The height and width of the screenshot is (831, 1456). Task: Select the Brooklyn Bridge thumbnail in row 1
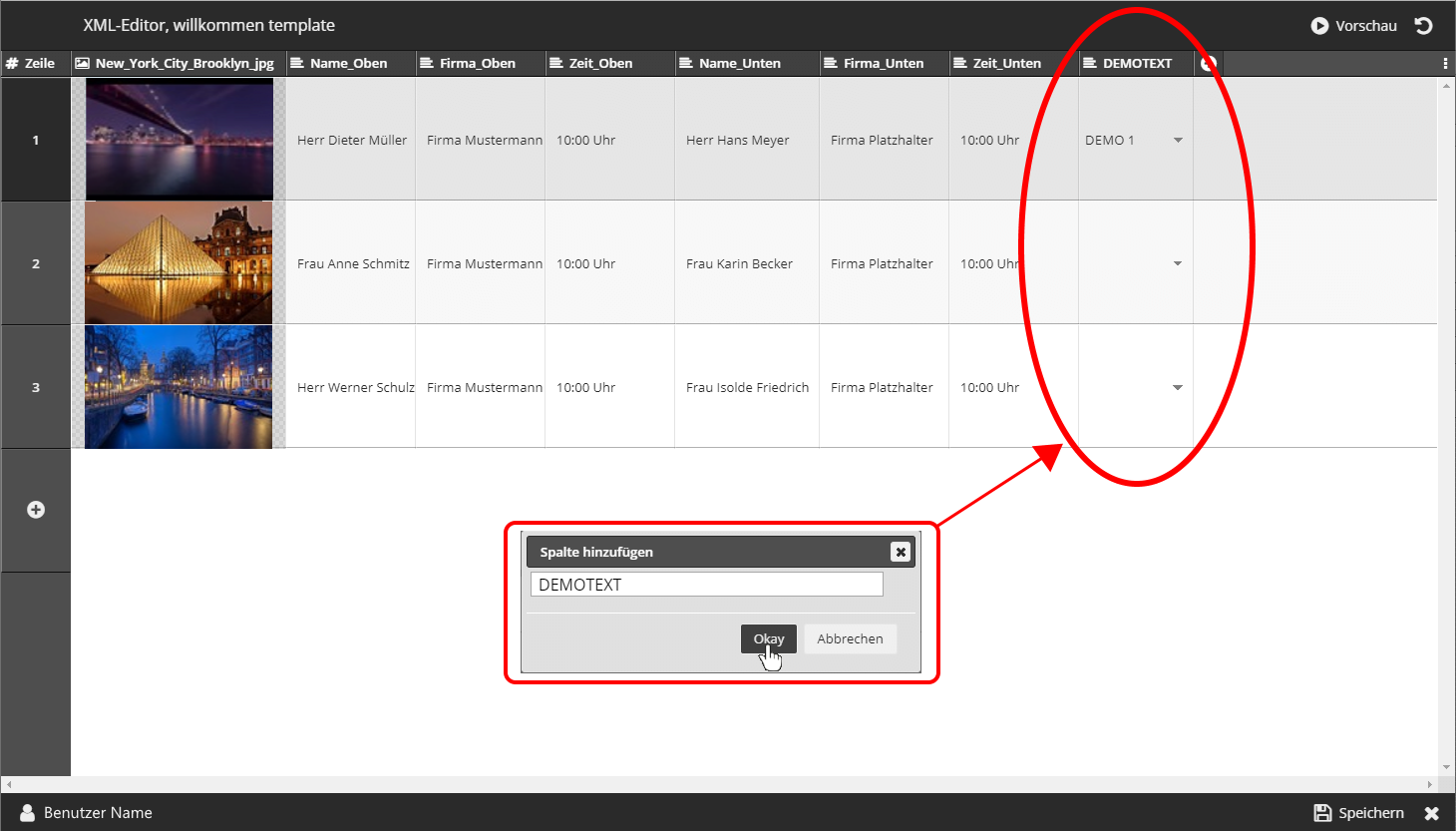[179, 140]
